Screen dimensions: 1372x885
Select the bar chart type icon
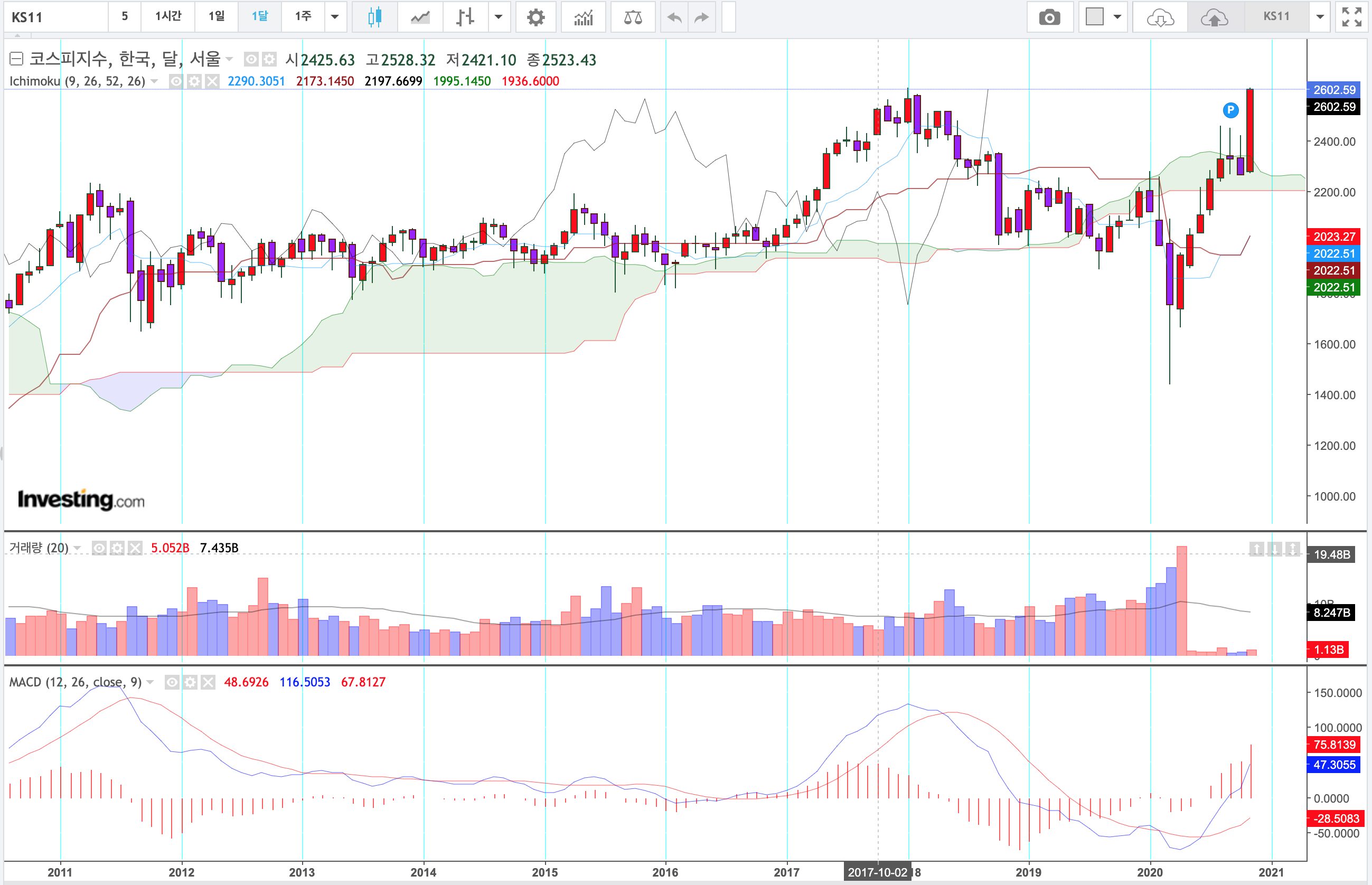[465, 17]
